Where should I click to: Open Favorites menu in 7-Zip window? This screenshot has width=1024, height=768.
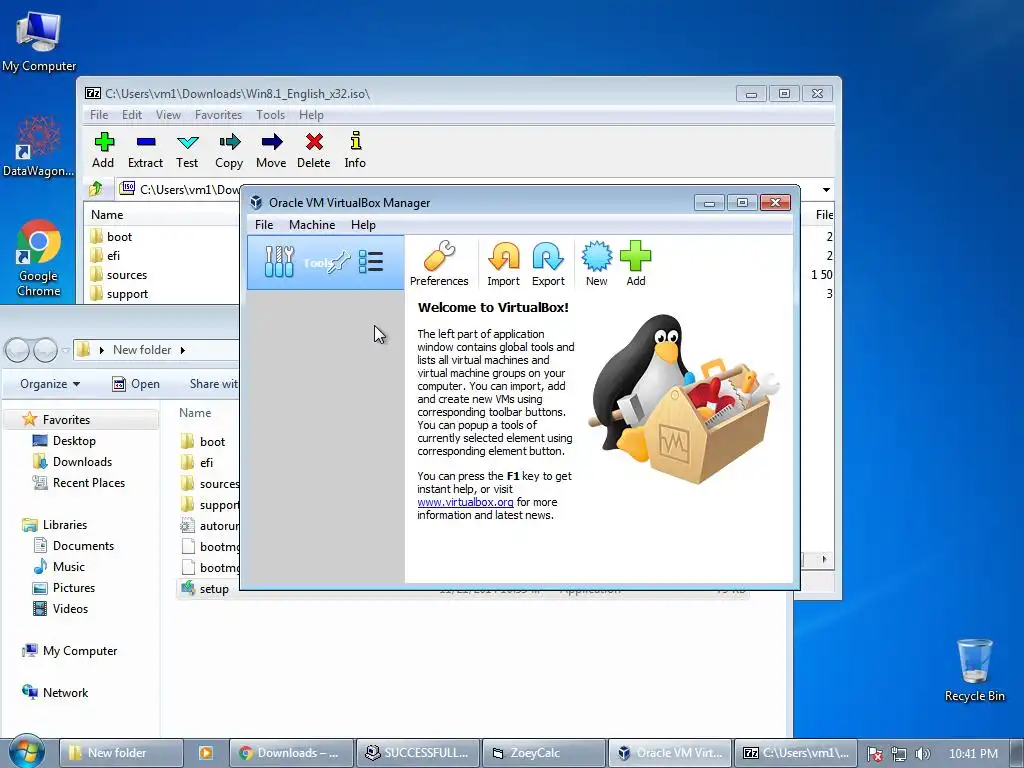point(218,115)
